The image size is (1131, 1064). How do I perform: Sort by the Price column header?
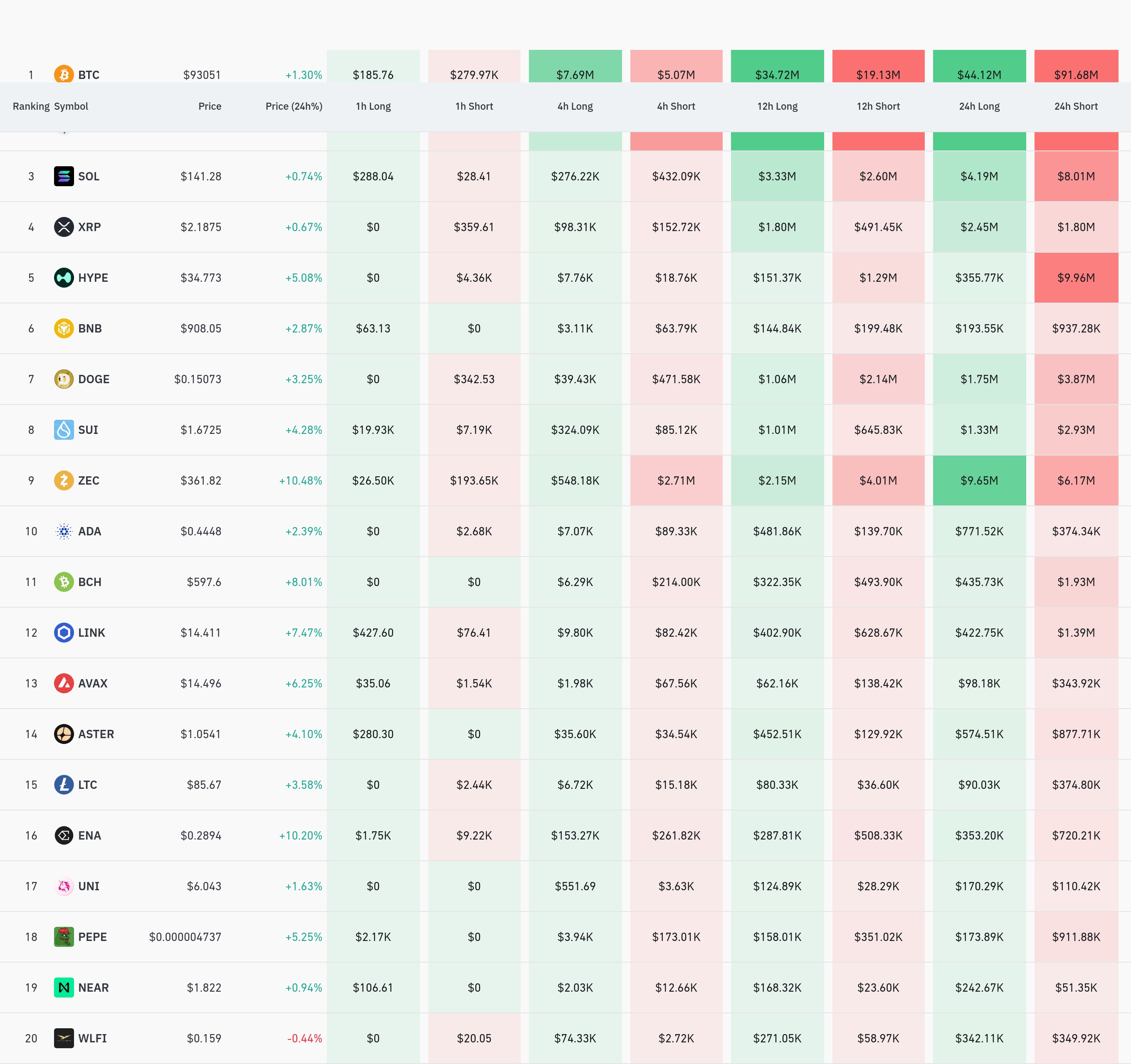pyautogui.click(x=210, y=106)
